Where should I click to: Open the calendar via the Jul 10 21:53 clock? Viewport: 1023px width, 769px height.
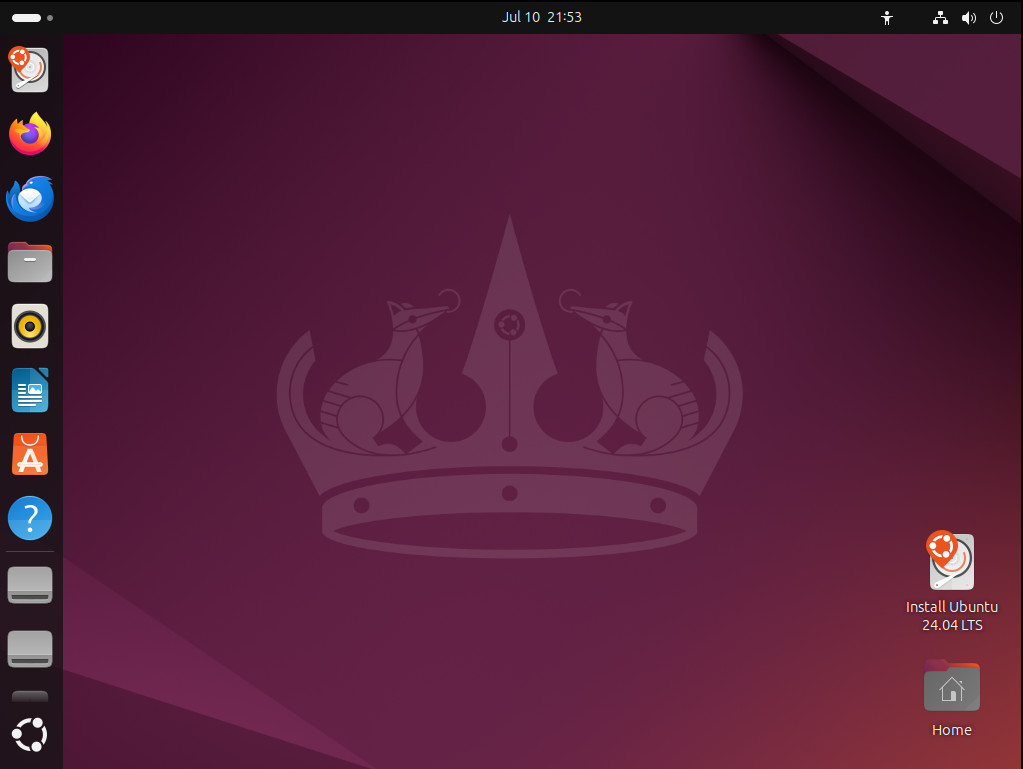click(542, 17)
